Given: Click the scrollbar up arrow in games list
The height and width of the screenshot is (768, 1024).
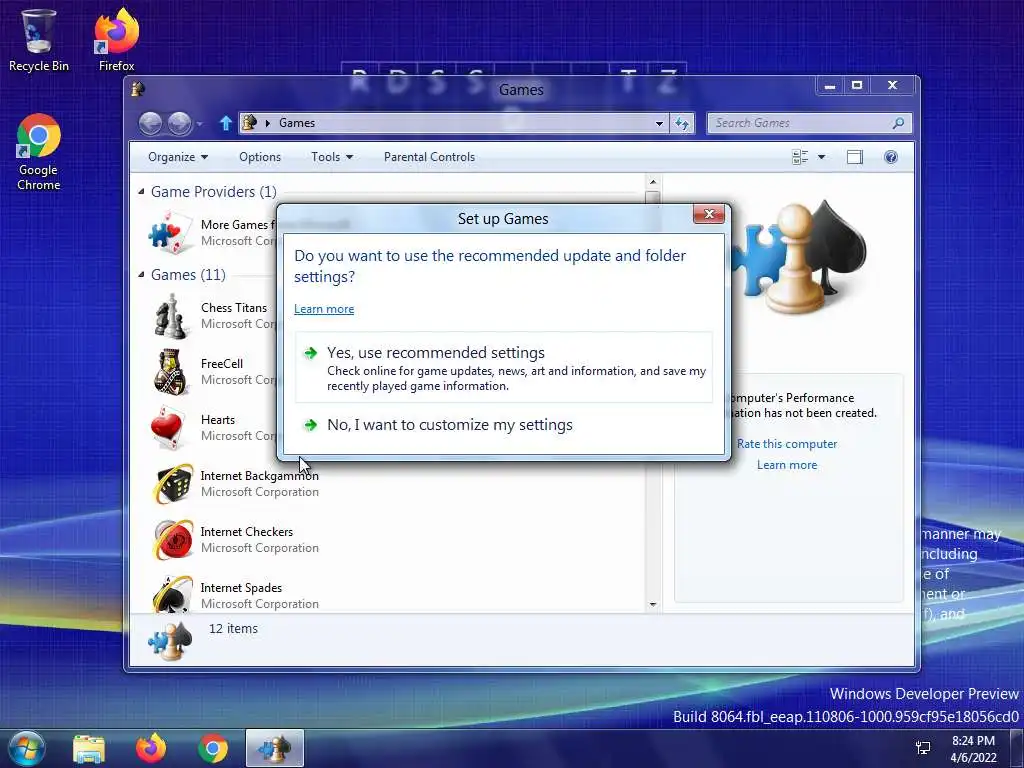Looking at the screenshot, I should 652,181.
